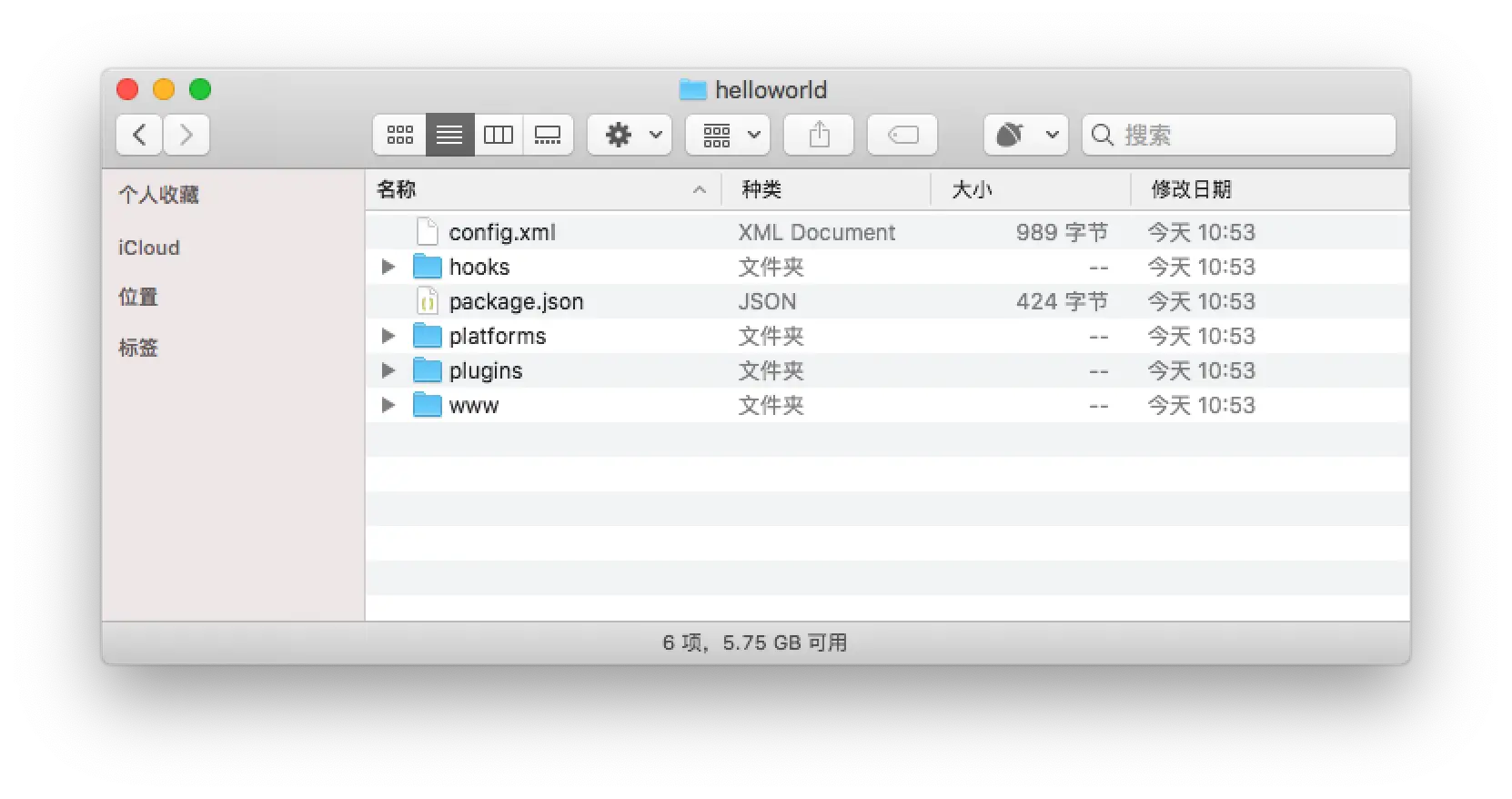Click the helloworld folder icon in title bar
The width and height of the screenshot is (1512, 799).
(693, 89)
